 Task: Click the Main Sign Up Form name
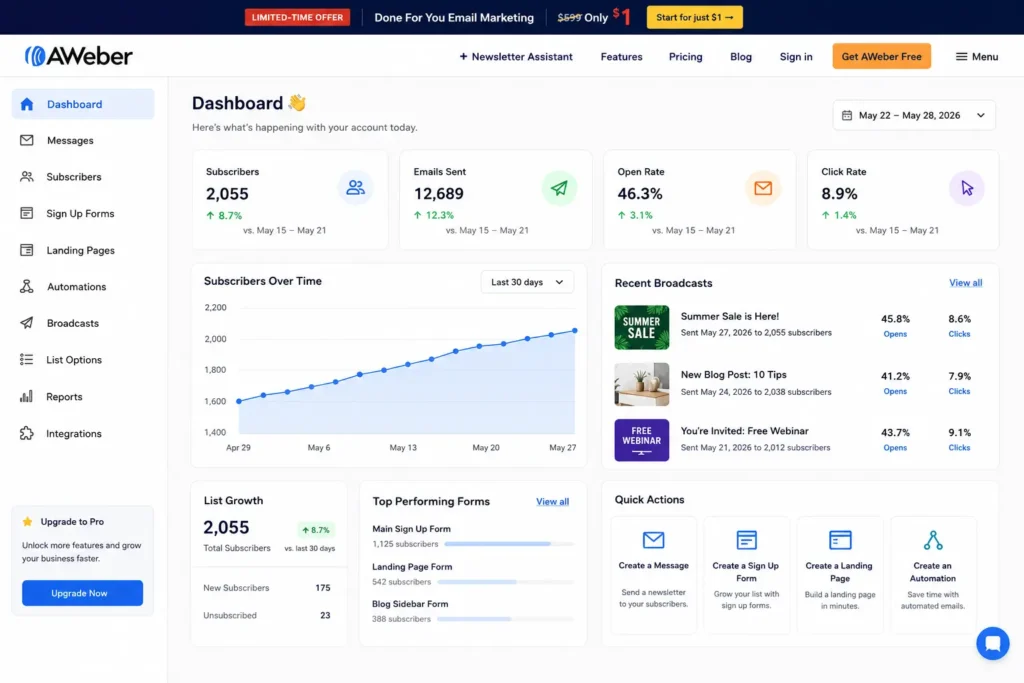(411, 529)
